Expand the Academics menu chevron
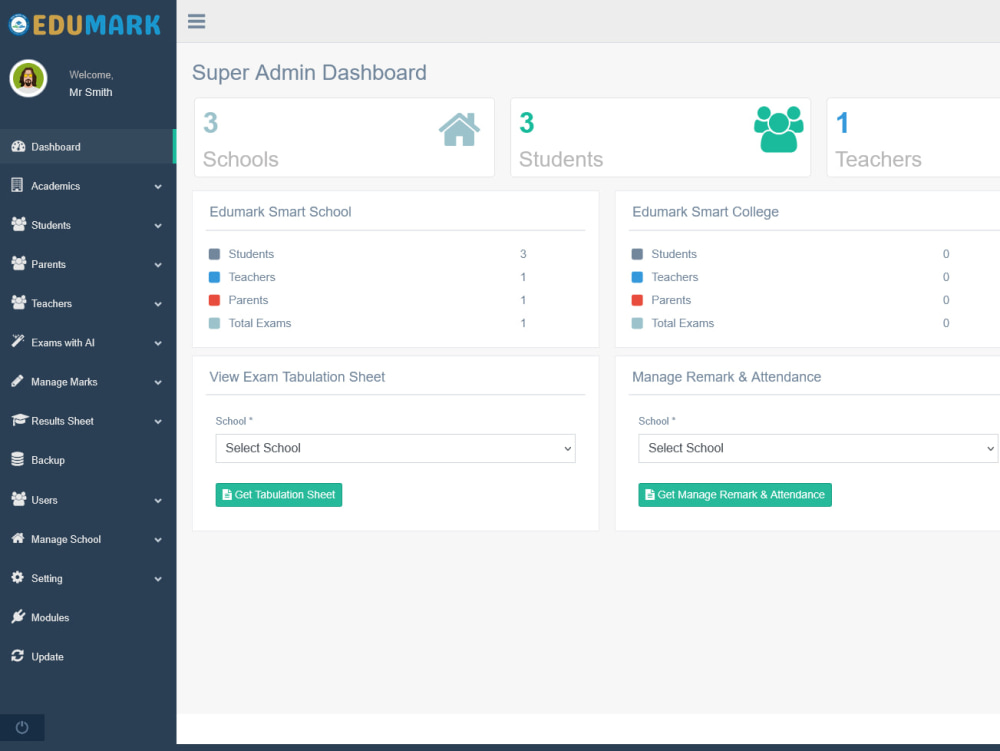The image size is (1000, 751). click(158, 187)
